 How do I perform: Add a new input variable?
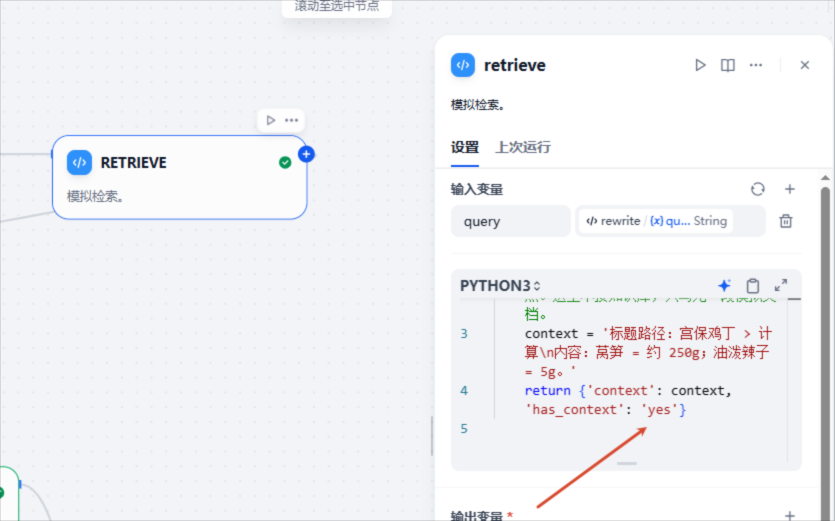coord(790,189)
